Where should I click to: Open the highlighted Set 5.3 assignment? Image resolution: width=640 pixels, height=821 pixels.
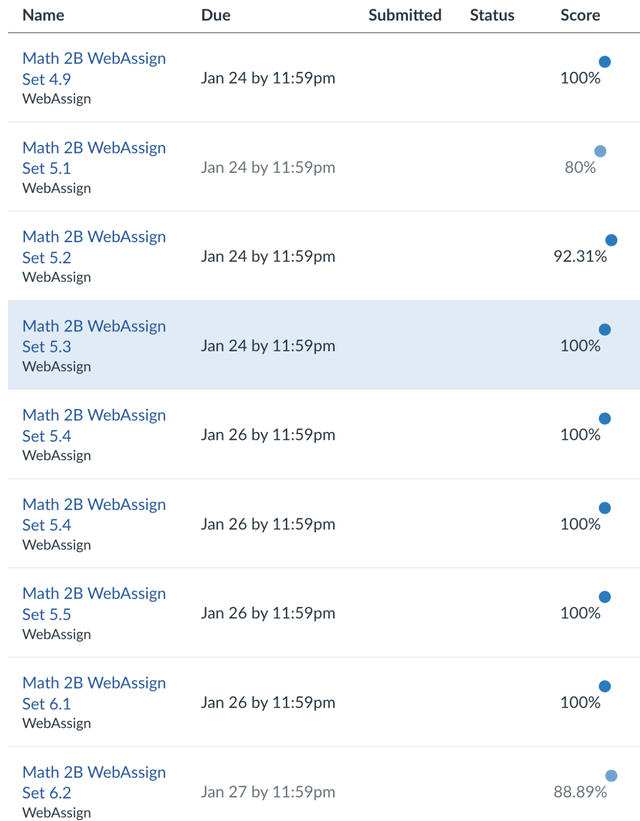pyautogui.click(x=93, y=336)
